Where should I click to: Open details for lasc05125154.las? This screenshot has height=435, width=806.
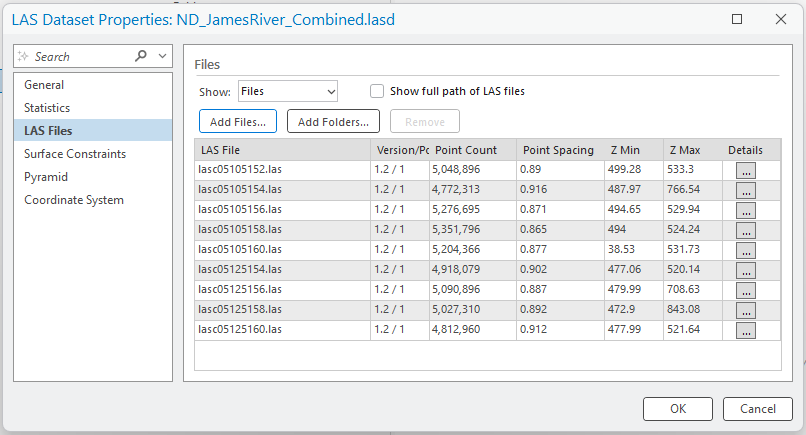(x=745, y=271)
